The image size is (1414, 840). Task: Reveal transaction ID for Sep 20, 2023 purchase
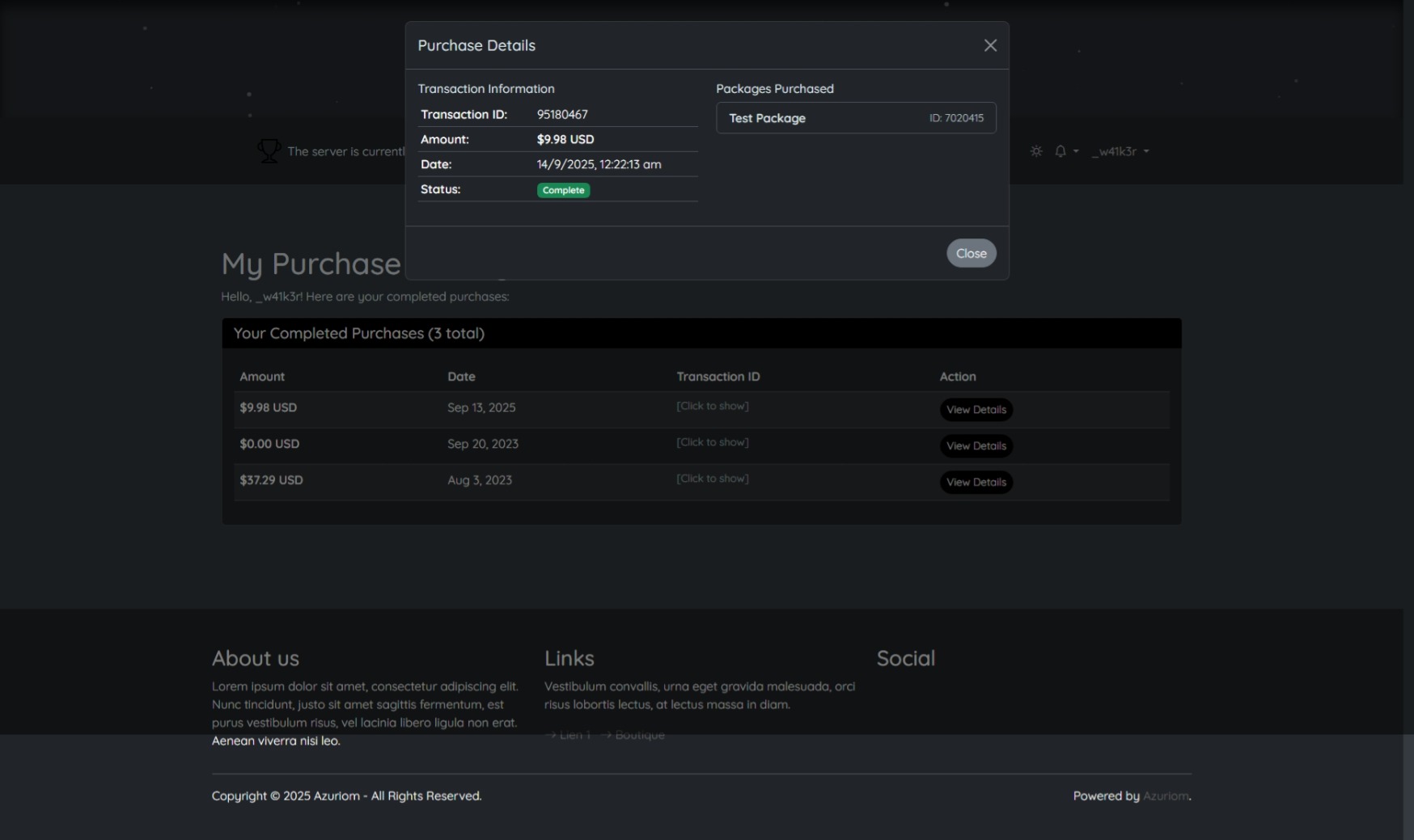click(x=712, y=442)
